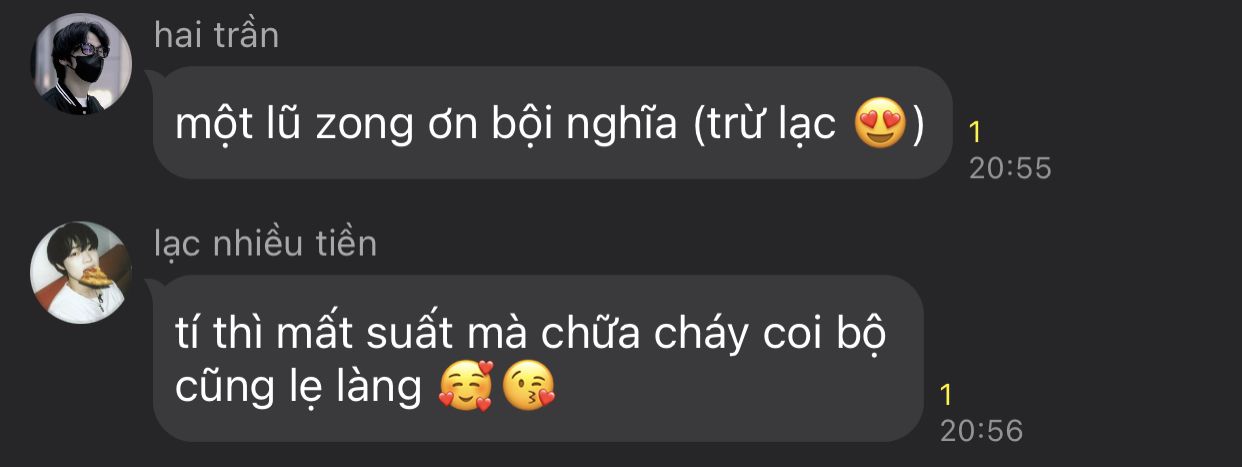
Task: Click the yellow read count by 20:56
Action: tap(947, 394)
